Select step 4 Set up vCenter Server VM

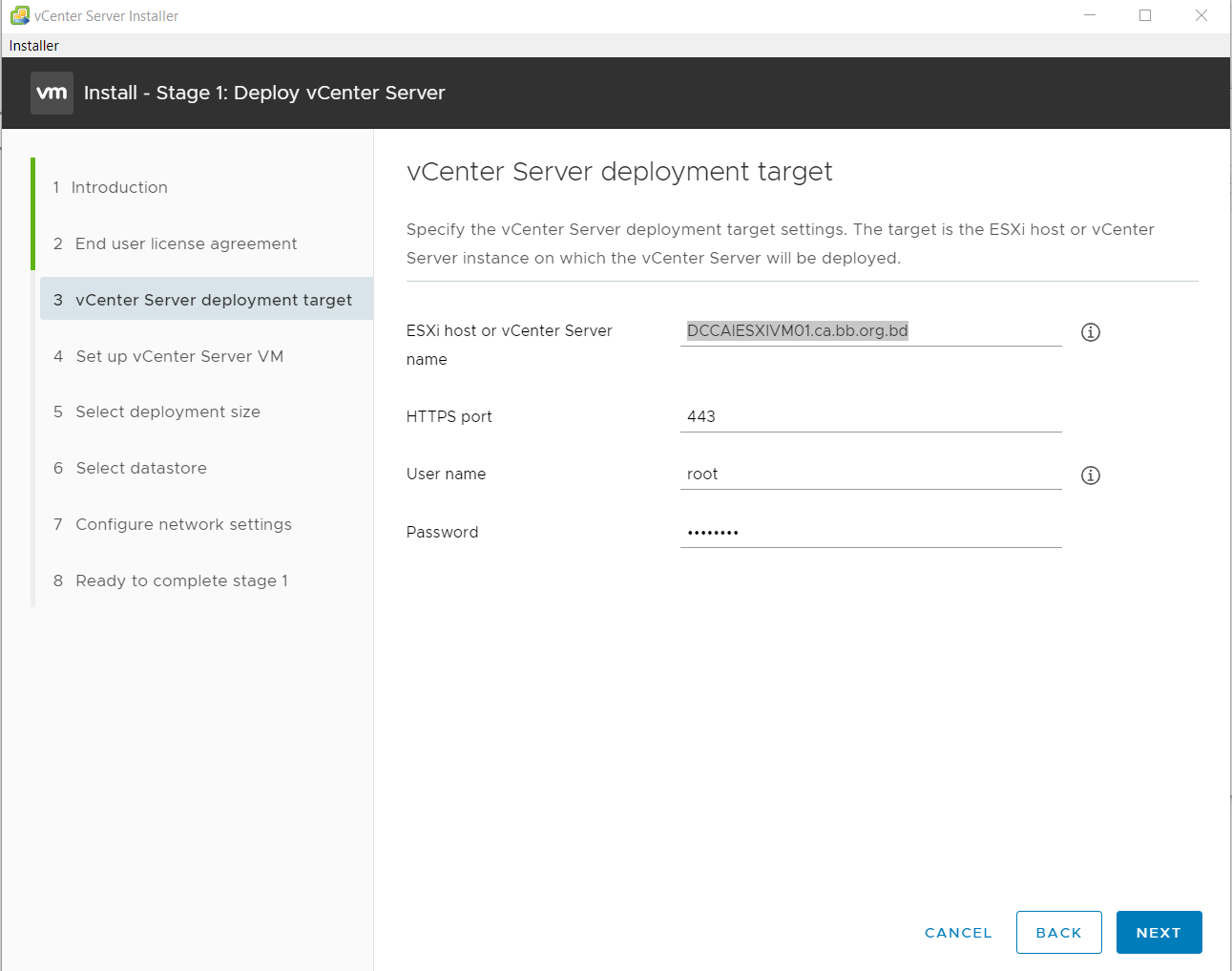(x=168, y=356)
